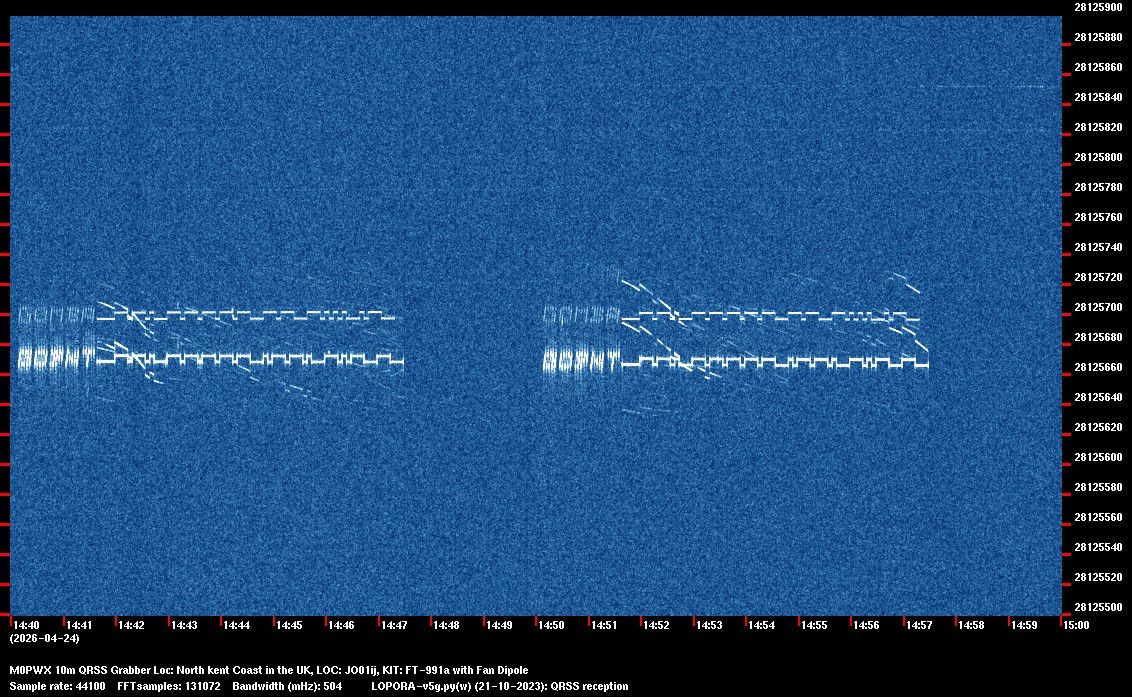1132x697 pixels.
Task: Select the 28125520 frequency label
Action: pyautogui.click(x=1099, y=576)
